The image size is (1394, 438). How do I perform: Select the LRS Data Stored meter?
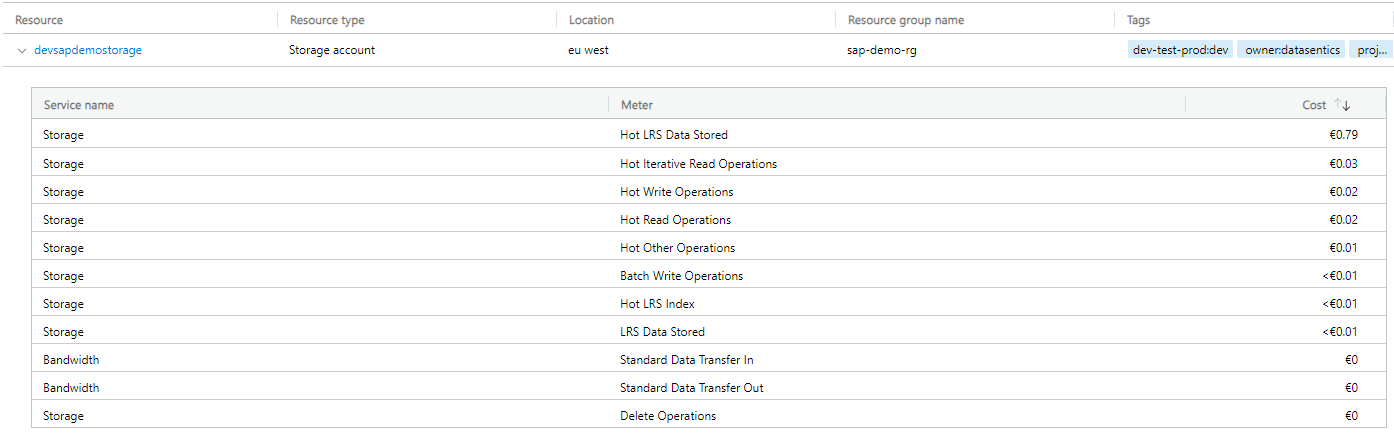point(662,331)
